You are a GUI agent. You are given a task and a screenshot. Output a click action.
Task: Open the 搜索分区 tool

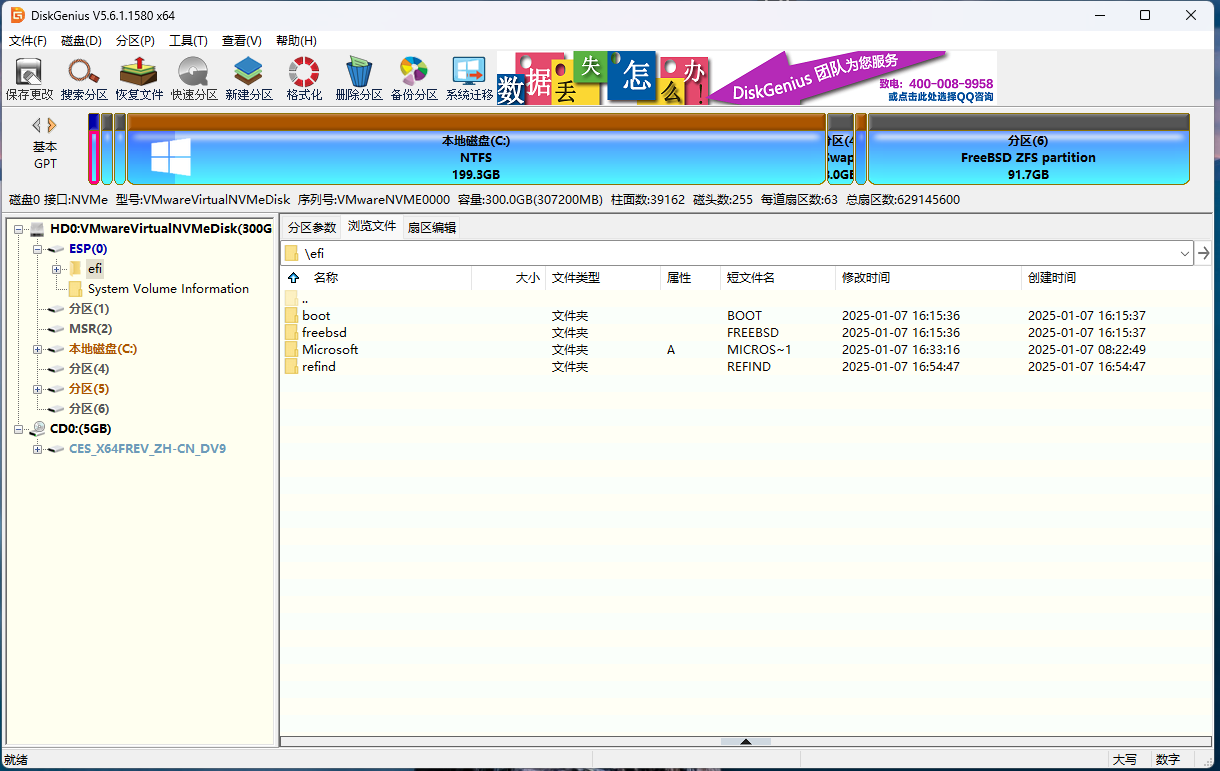[84, 79]
